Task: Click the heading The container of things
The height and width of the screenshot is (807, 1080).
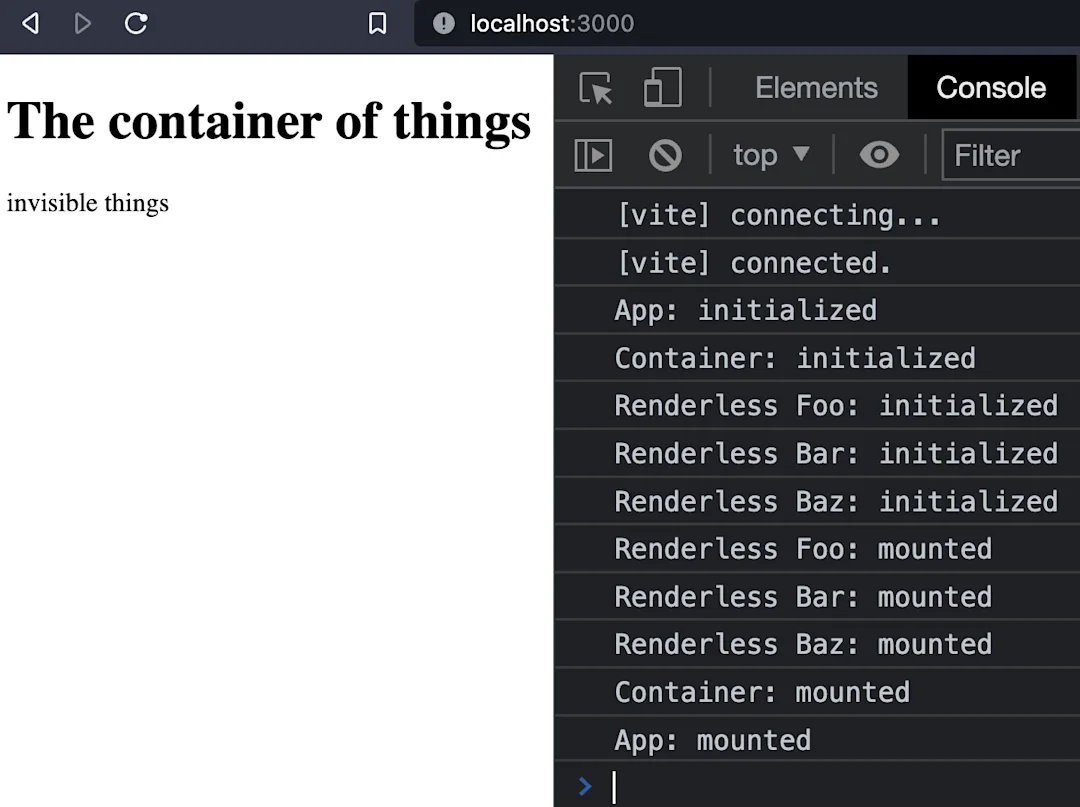Action: coord(268,120)
